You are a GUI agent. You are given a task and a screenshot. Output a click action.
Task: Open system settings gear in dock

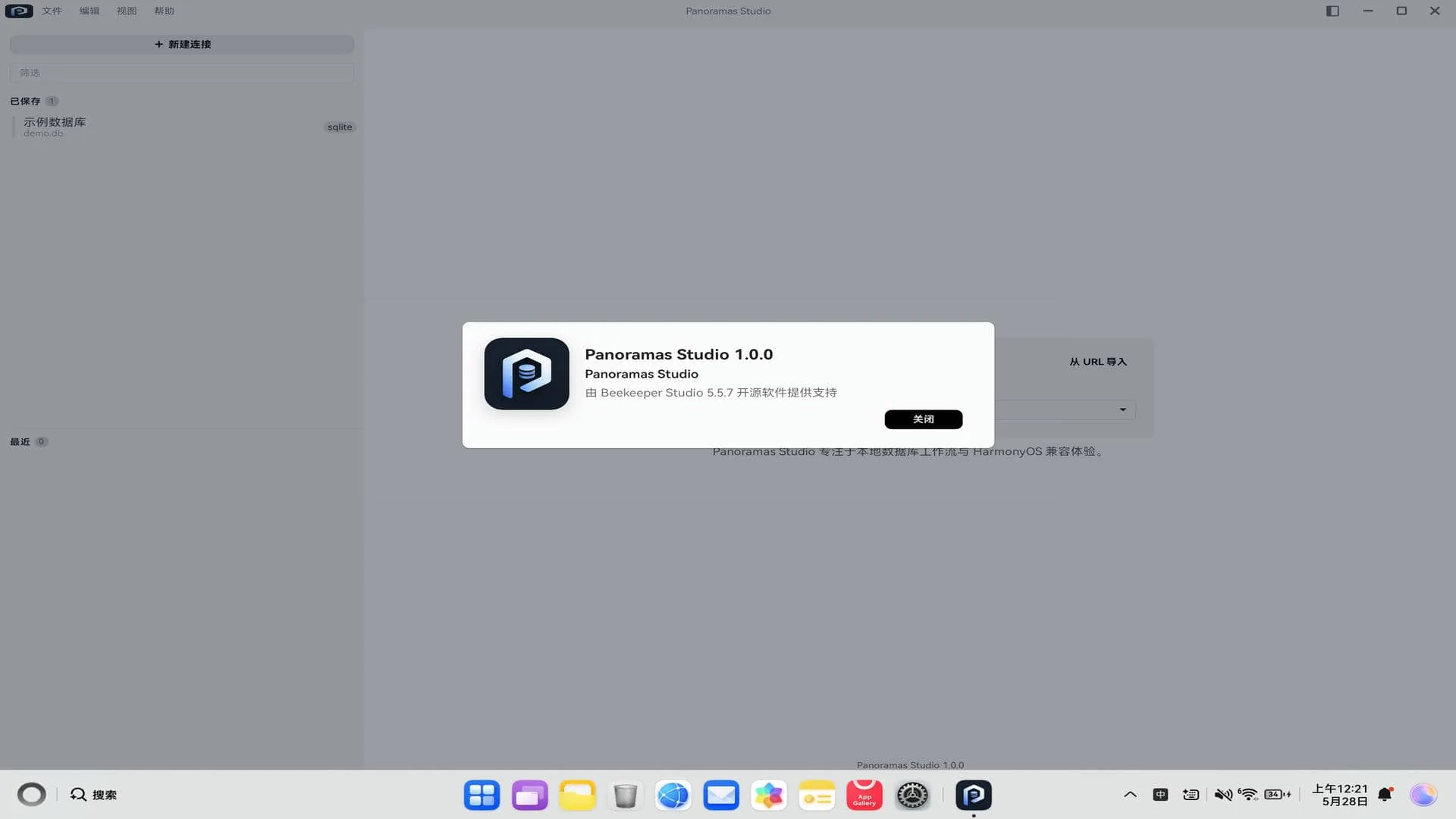click(912, 795)
